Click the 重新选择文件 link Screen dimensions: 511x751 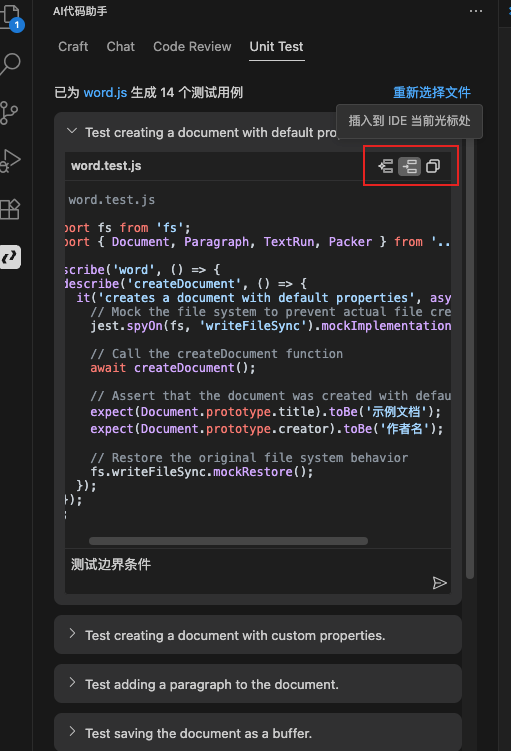click(432, 92)
